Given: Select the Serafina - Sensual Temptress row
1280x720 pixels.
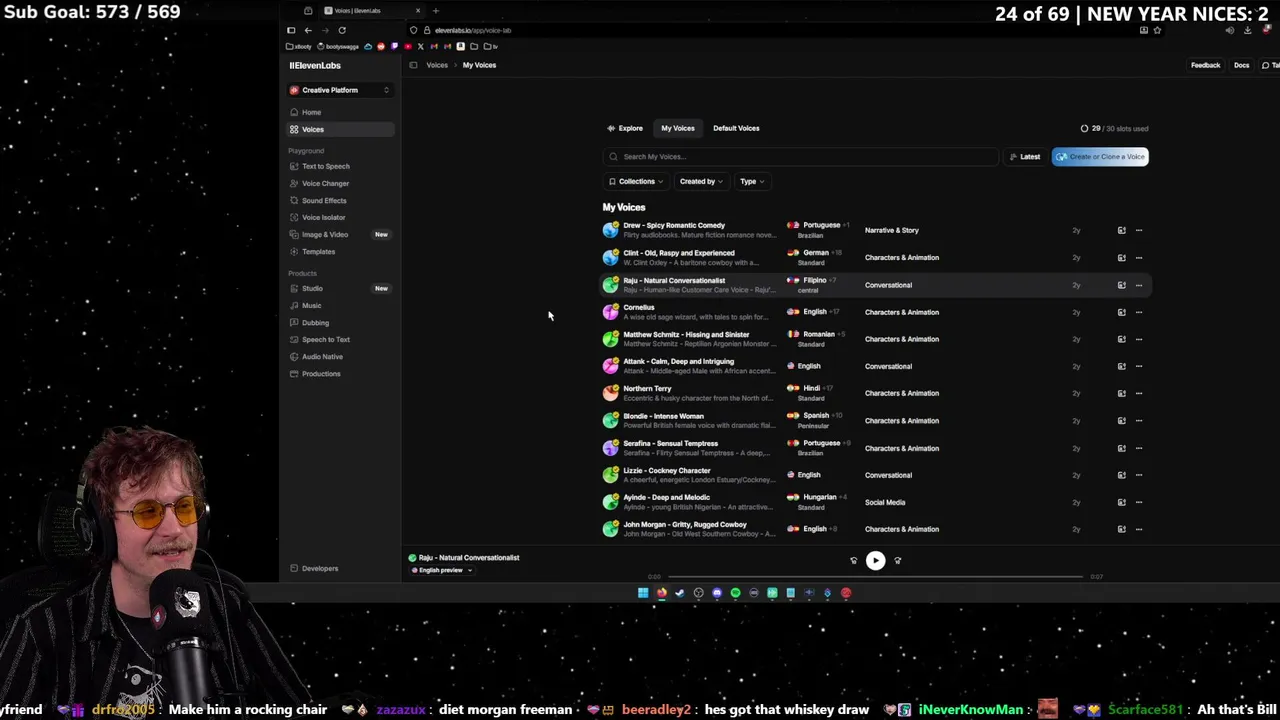Looking at the screenshot, I should (x=875, y=448).
